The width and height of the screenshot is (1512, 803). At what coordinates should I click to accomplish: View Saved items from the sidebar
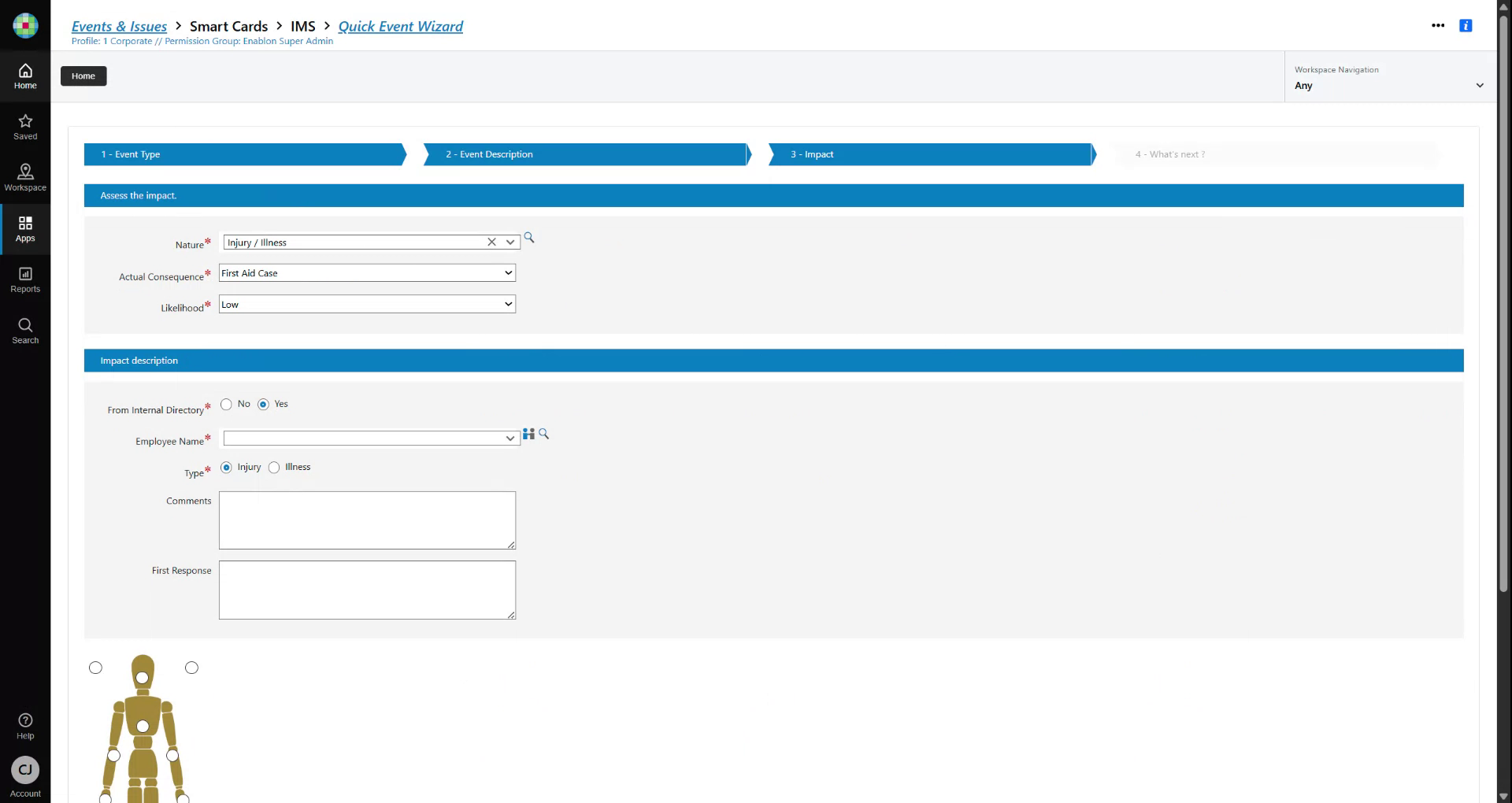point(25,126)
